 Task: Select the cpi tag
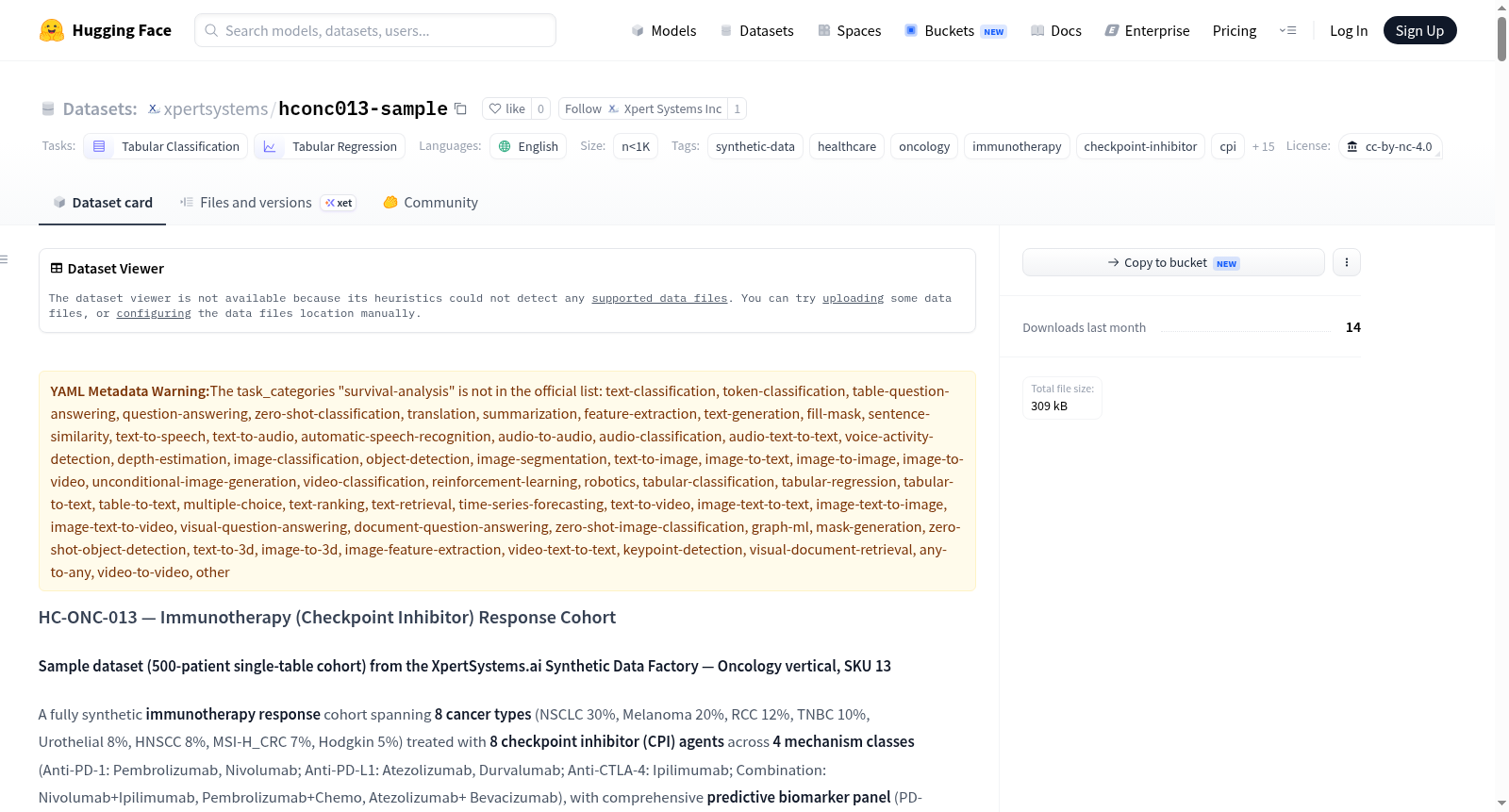1228,146
